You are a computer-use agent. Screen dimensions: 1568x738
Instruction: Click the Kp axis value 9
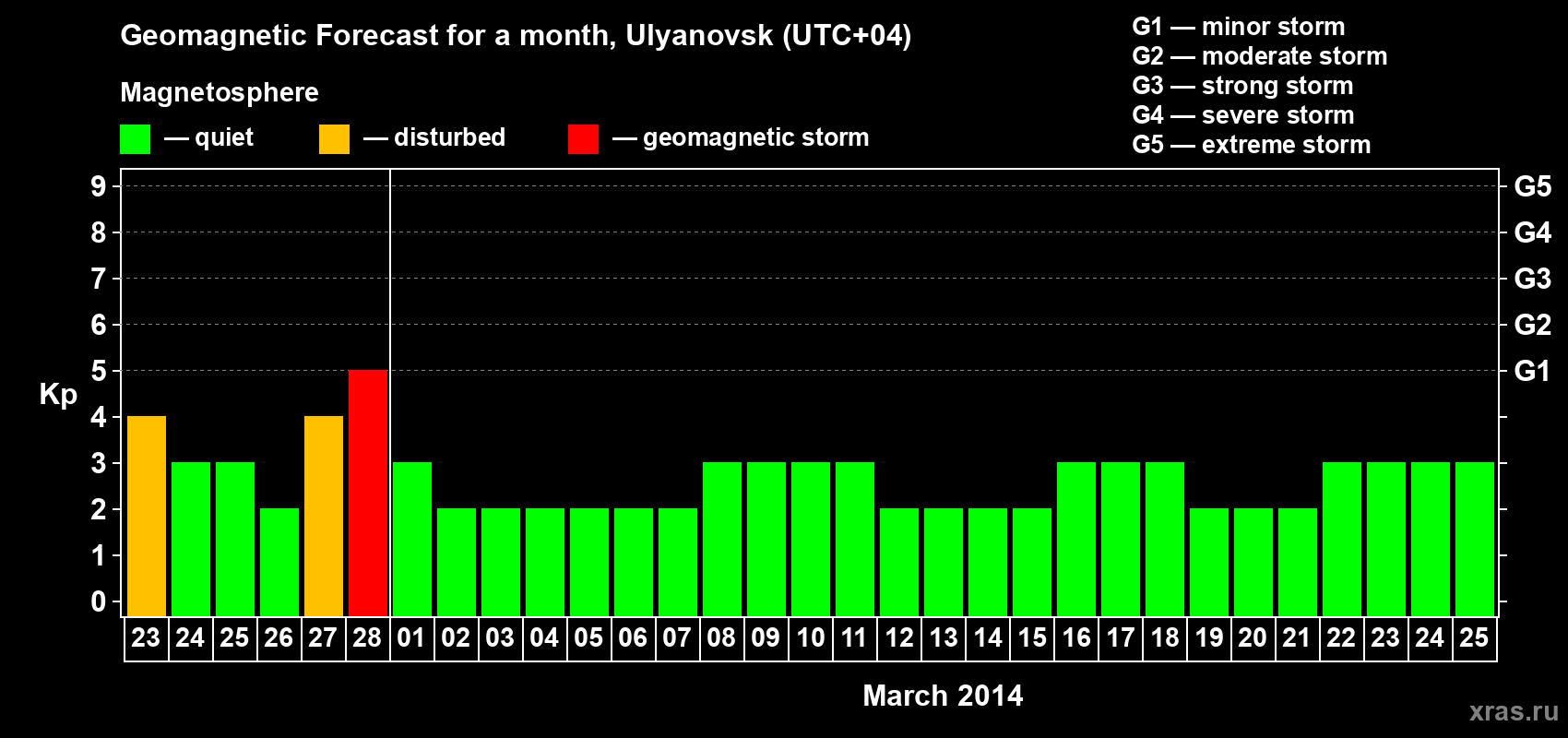pyautogui.click(x=99, y=186)
